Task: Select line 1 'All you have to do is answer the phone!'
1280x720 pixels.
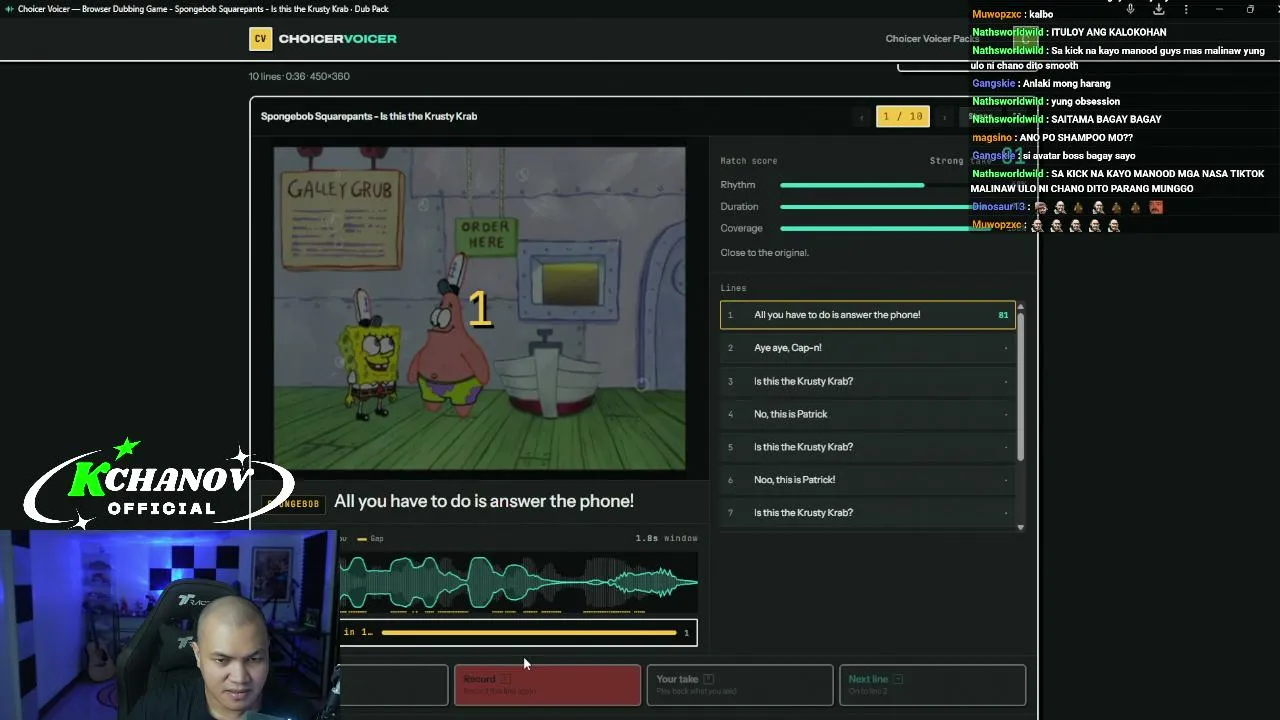Action: [x=867, y=315]
